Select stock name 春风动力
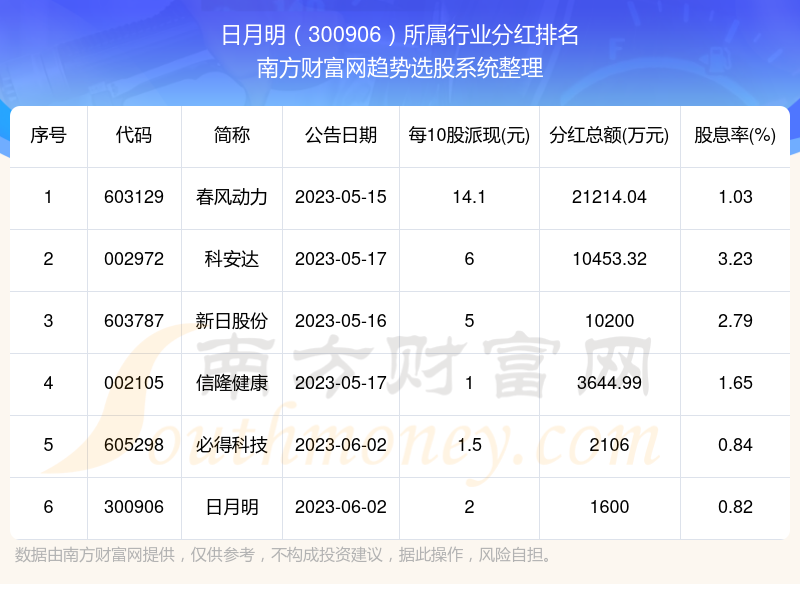Screen dimensions: 800x606 pos(232,197)
